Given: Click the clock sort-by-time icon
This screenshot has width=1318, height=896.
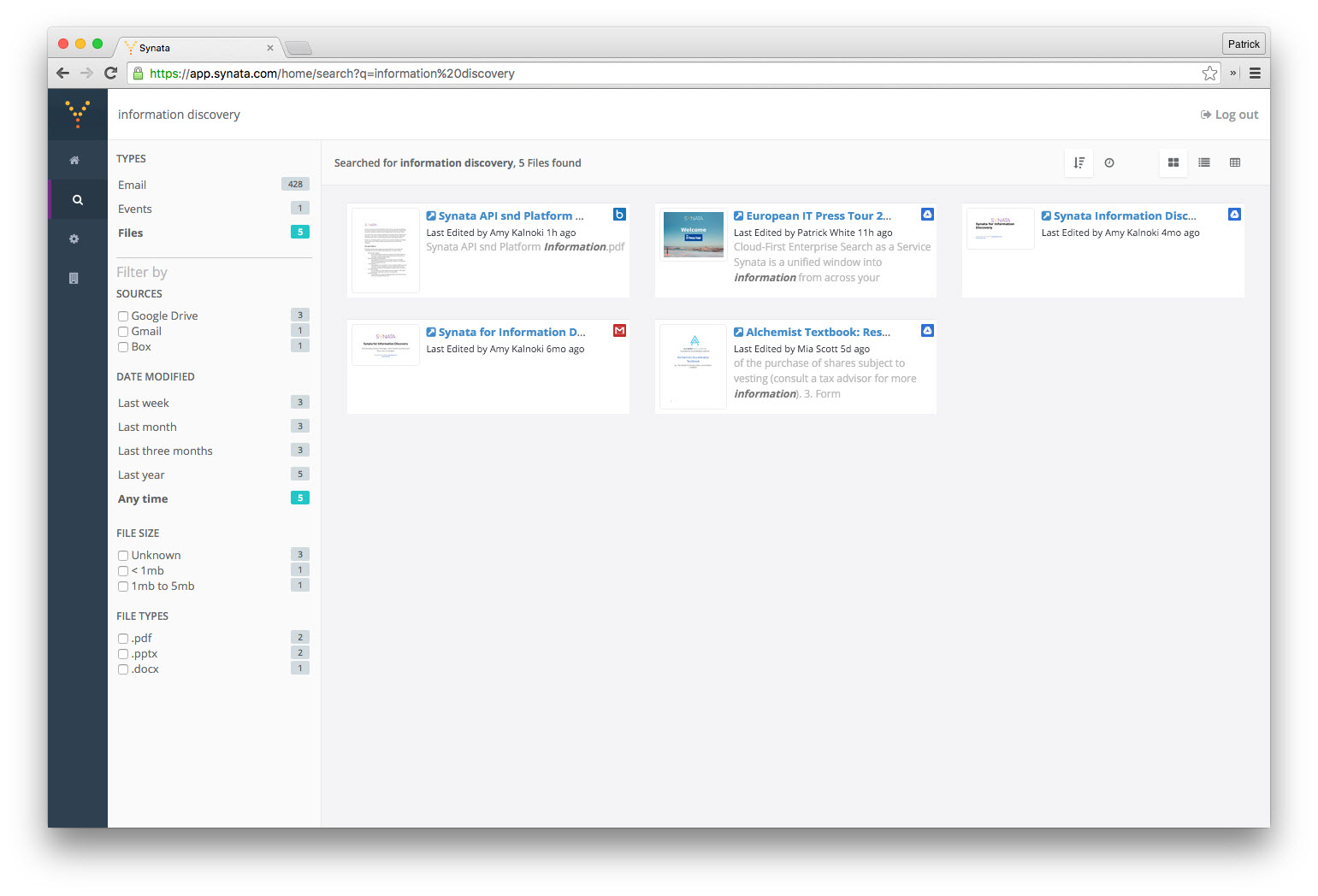Looking at the screenshot, I should point(1109,162).
